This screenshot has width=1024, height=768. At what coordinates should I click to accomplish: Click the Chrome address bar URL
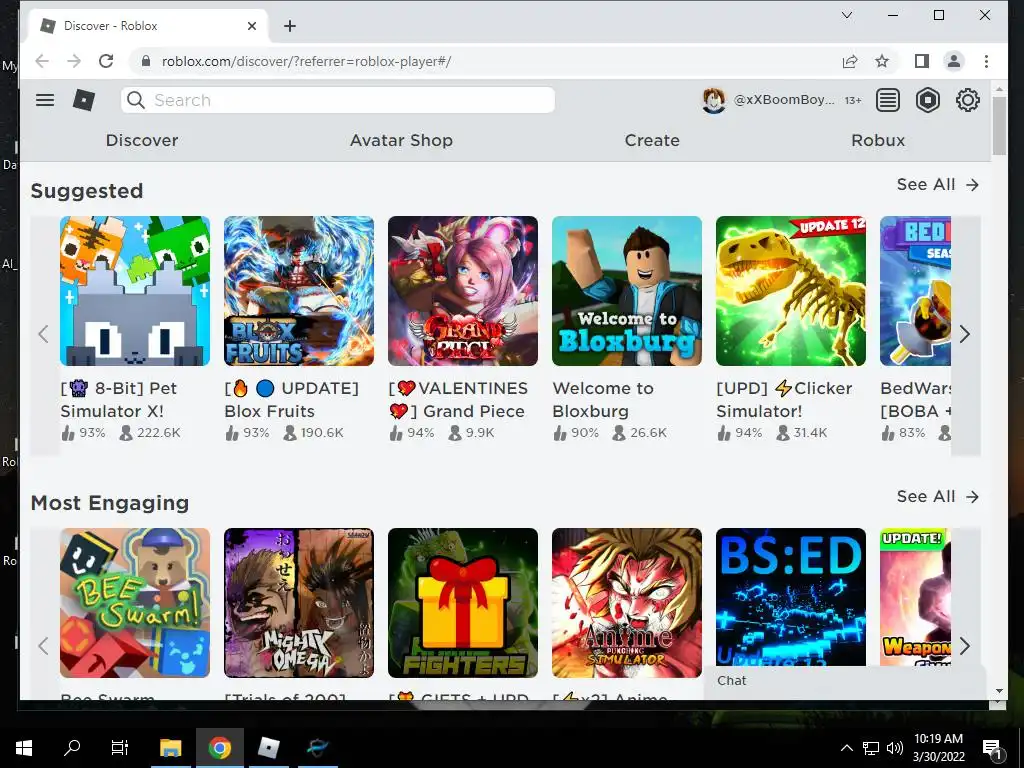306,61
